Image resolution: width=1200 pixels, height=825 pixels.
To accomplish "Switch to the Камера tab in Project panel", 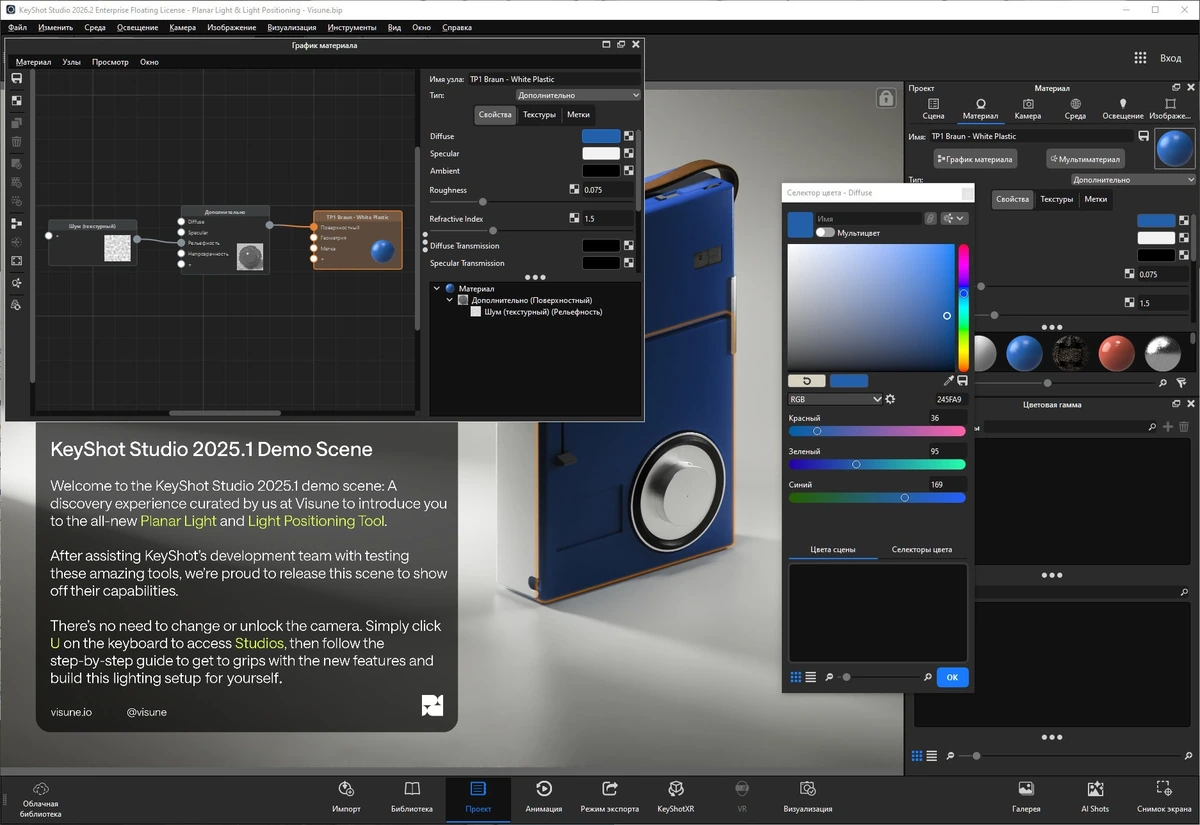I will pos(1028,109).
